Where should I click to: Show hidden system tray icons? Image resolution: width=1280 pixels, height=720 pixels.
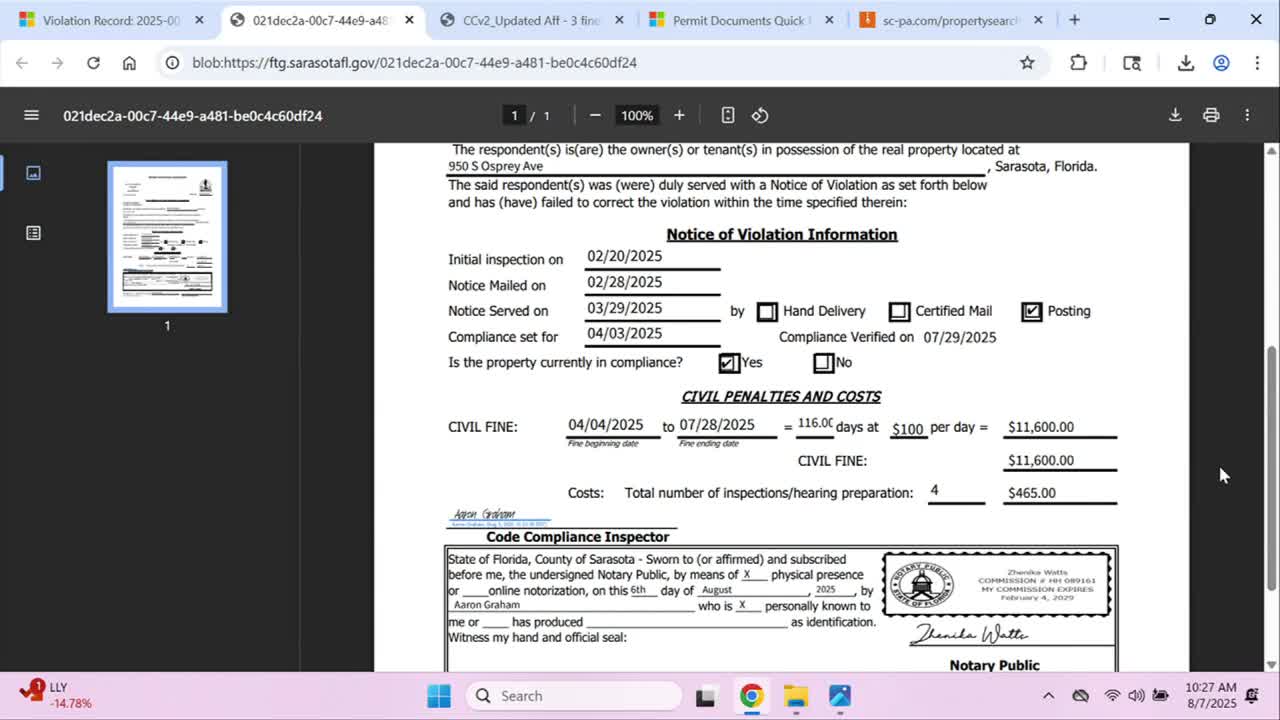tap(1048, 696)
